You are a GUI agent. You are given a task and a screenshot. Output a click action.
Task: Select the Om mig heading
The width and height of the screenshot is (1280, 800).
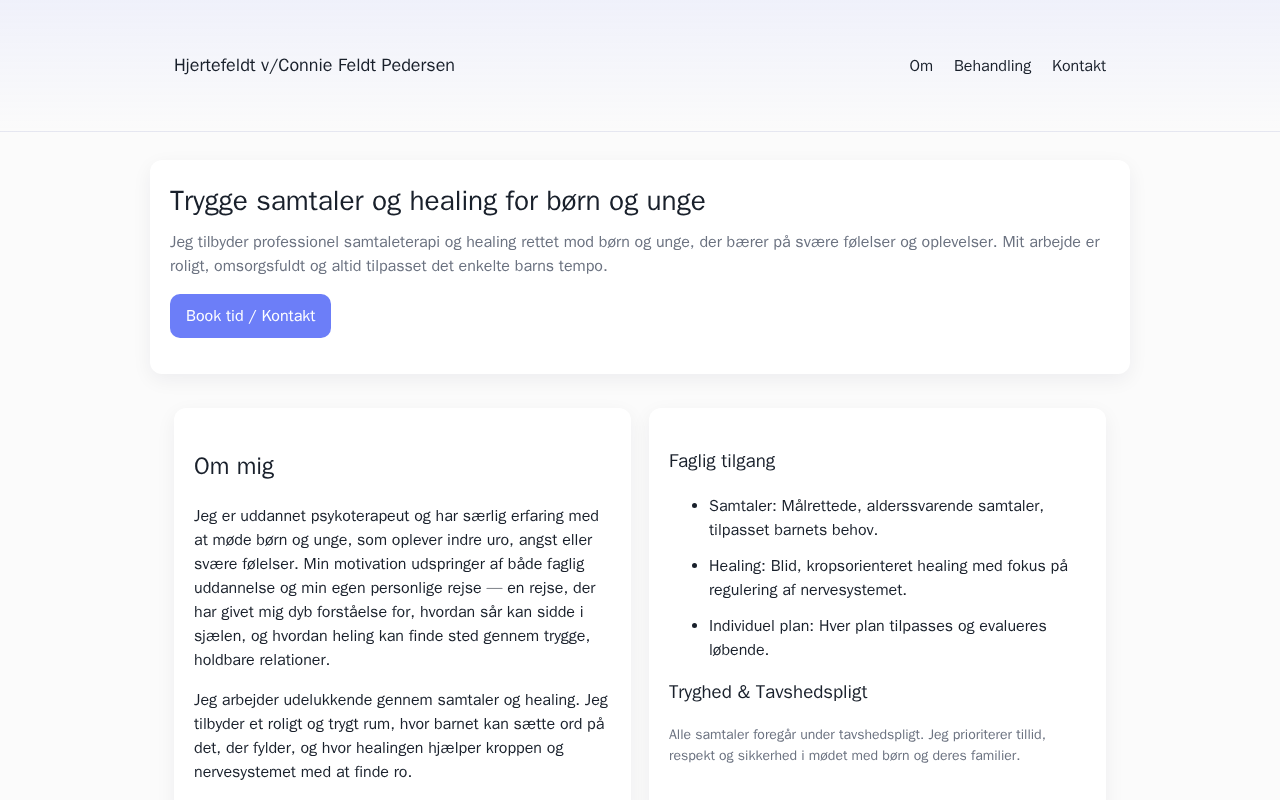click(234, 466)
